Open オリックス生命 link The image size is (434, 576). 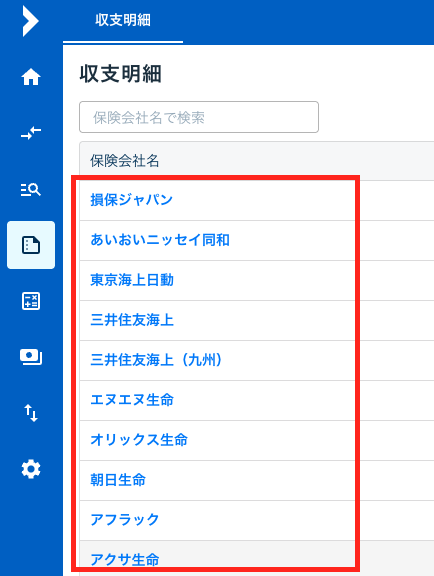[139, 440]
